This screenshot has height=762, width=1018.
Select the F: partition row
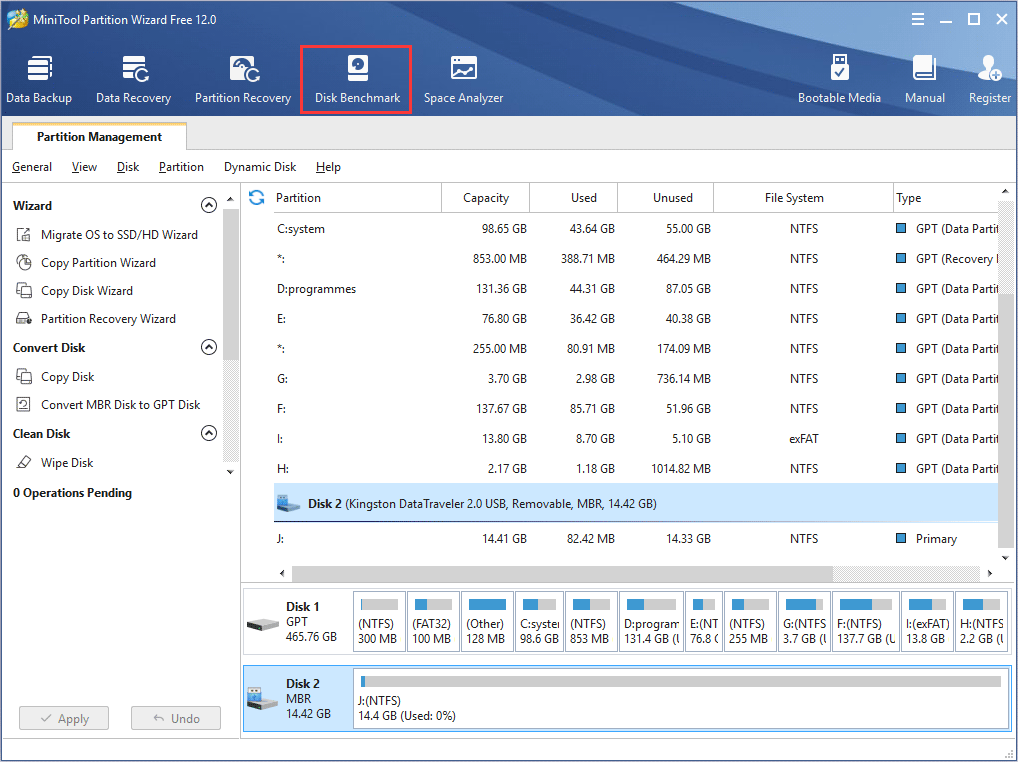(x=636, y=408)
